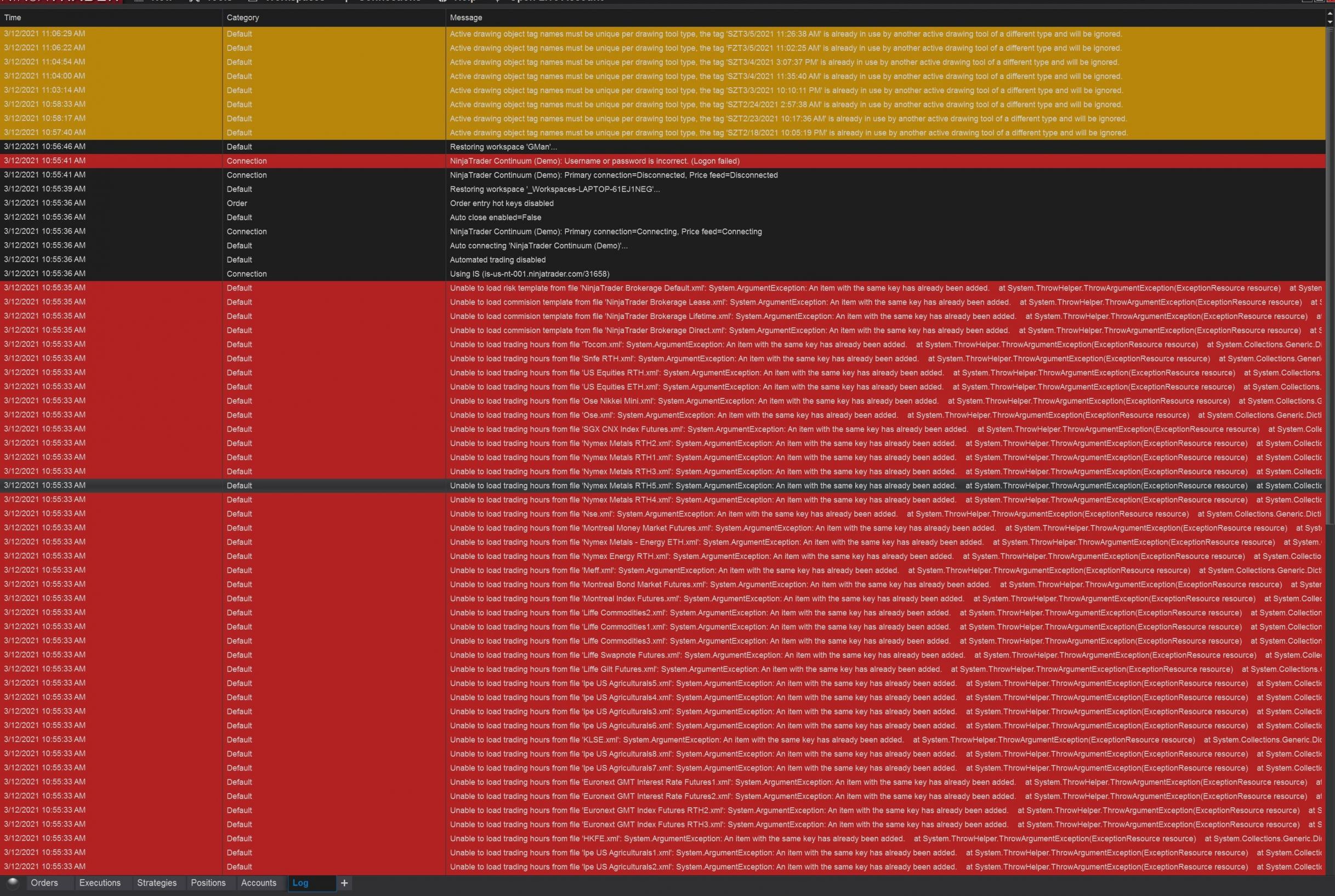Switch to the Orders tab
1335x896 pixels.
[x=44, y=883]
